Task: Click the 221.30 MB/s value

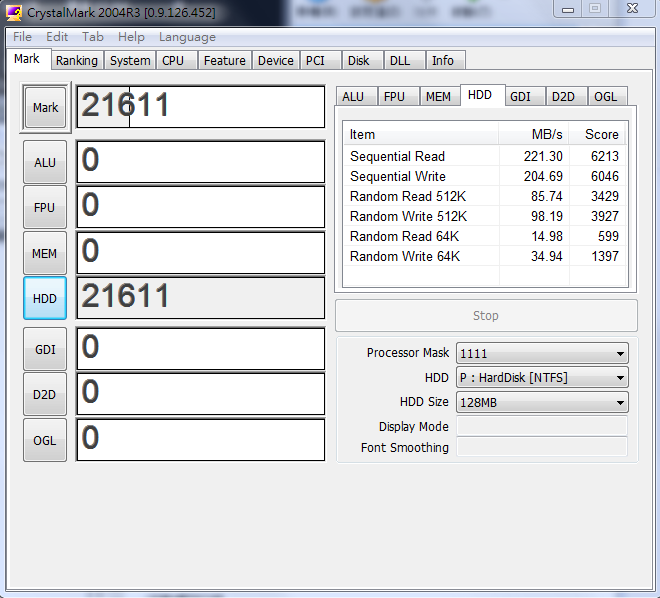Action: click(543, 156)
